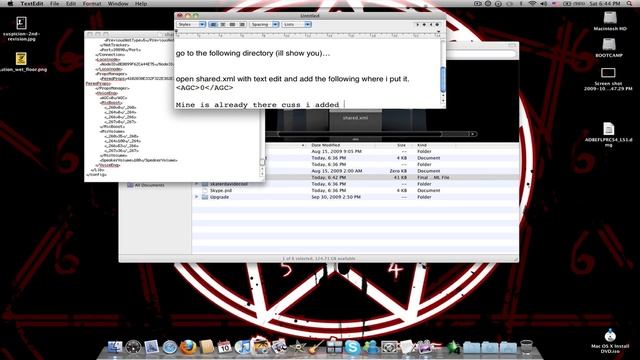Image resolution: width=640 pixels, height=360 pixels.
Task: Center text in TextEdit toolbar
Action: (223, 24)
